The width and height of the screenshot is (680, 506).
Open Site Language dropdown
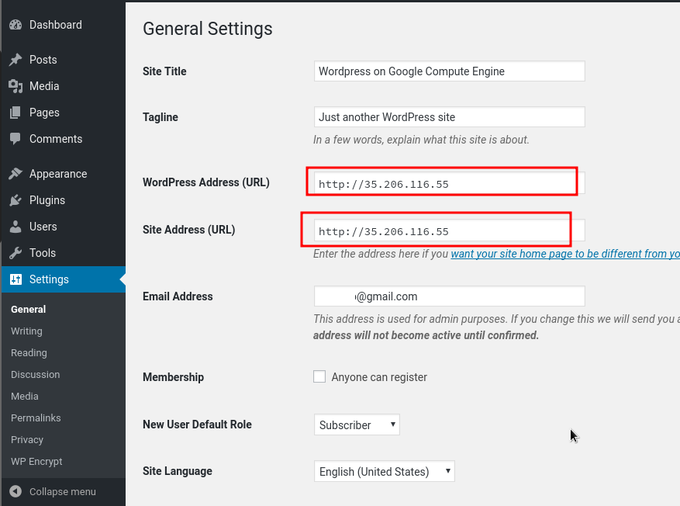(384, 471)
